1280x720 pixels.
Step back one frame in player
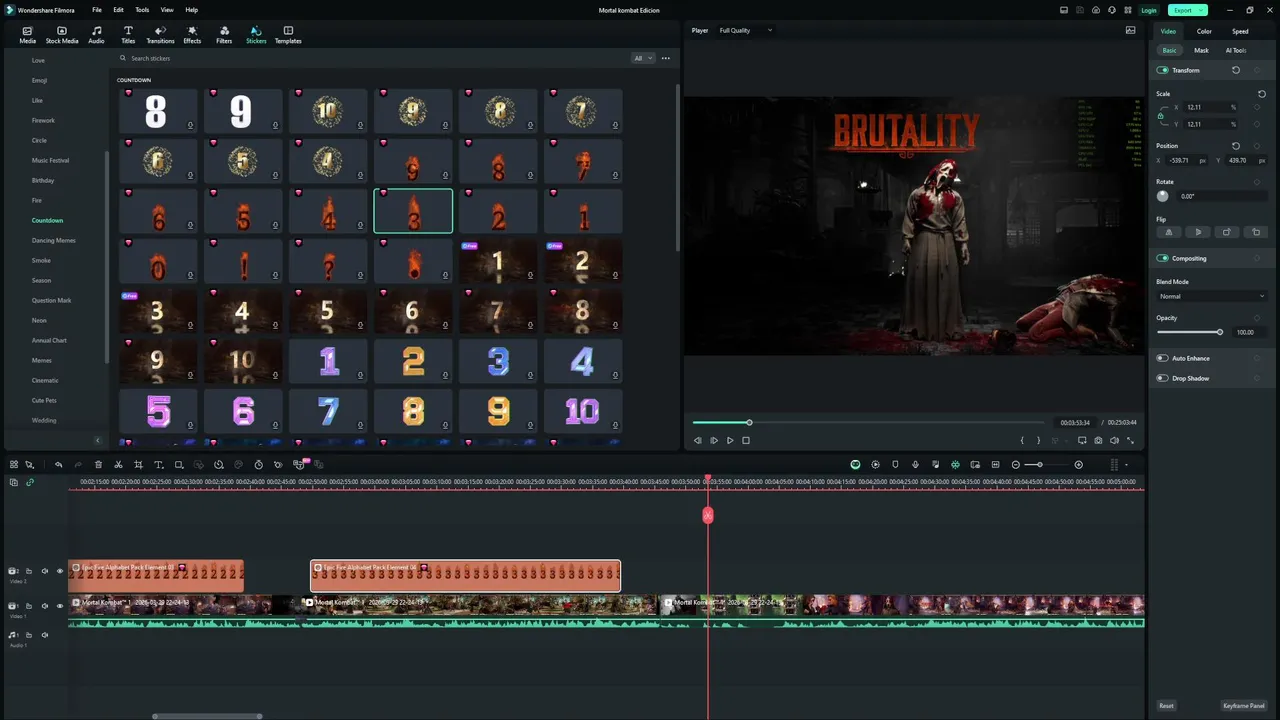698,440
